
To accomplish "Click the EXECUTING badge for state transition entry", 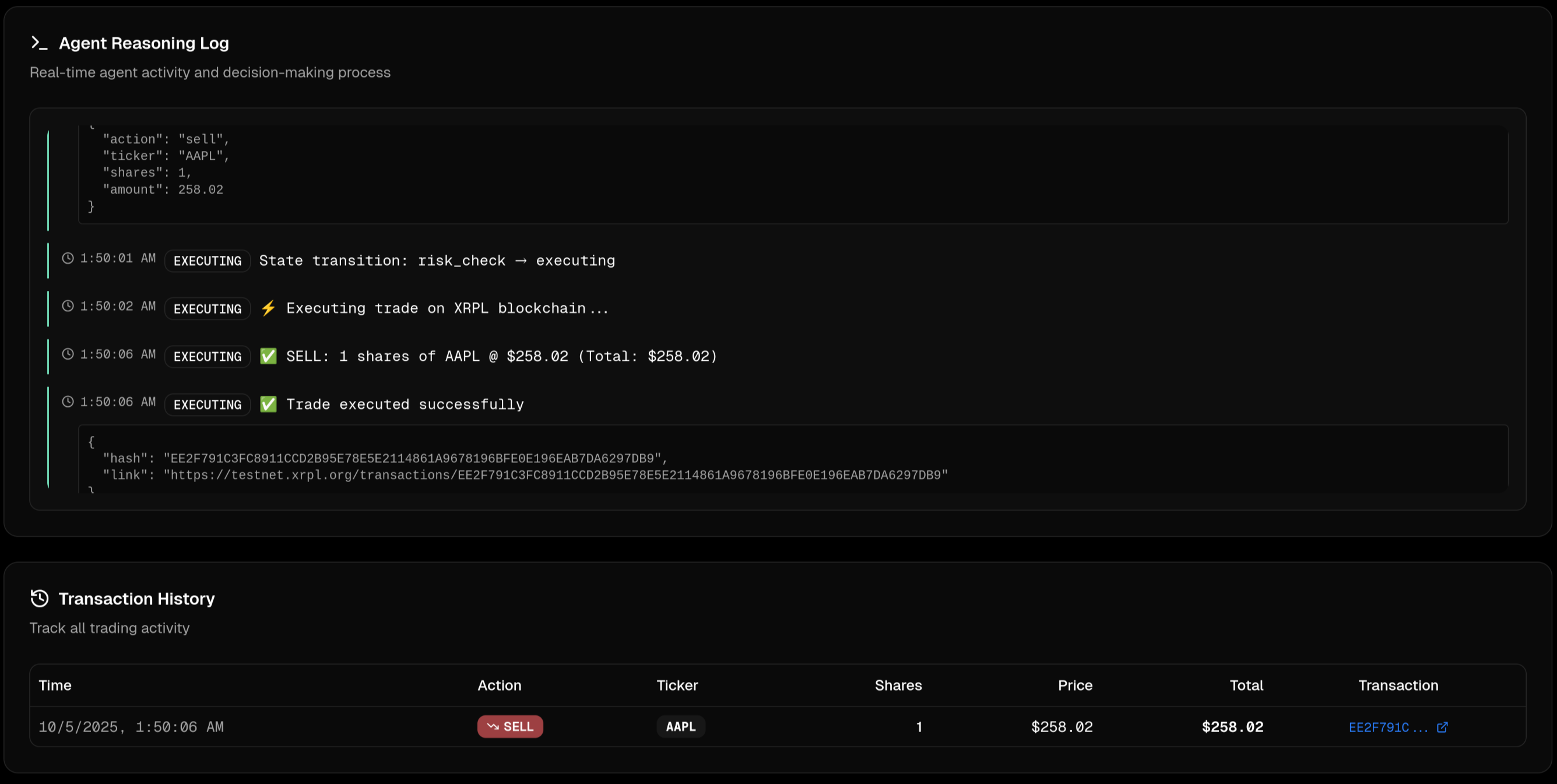I will [208, 261].
